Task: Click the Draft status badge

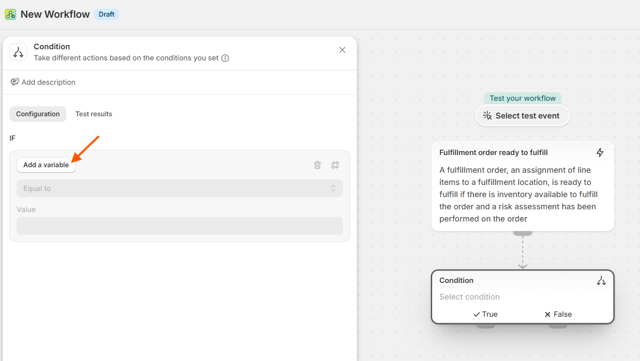Action: [x=107, y=14]
